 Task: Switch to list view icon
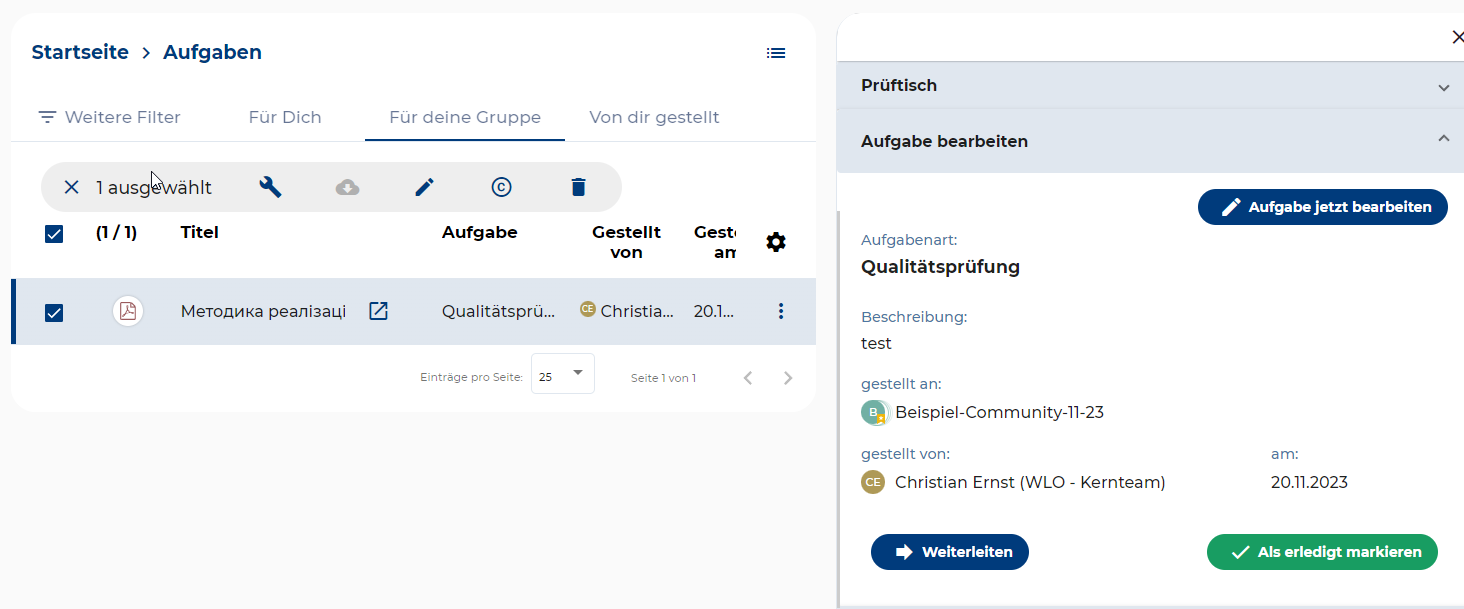776,53
